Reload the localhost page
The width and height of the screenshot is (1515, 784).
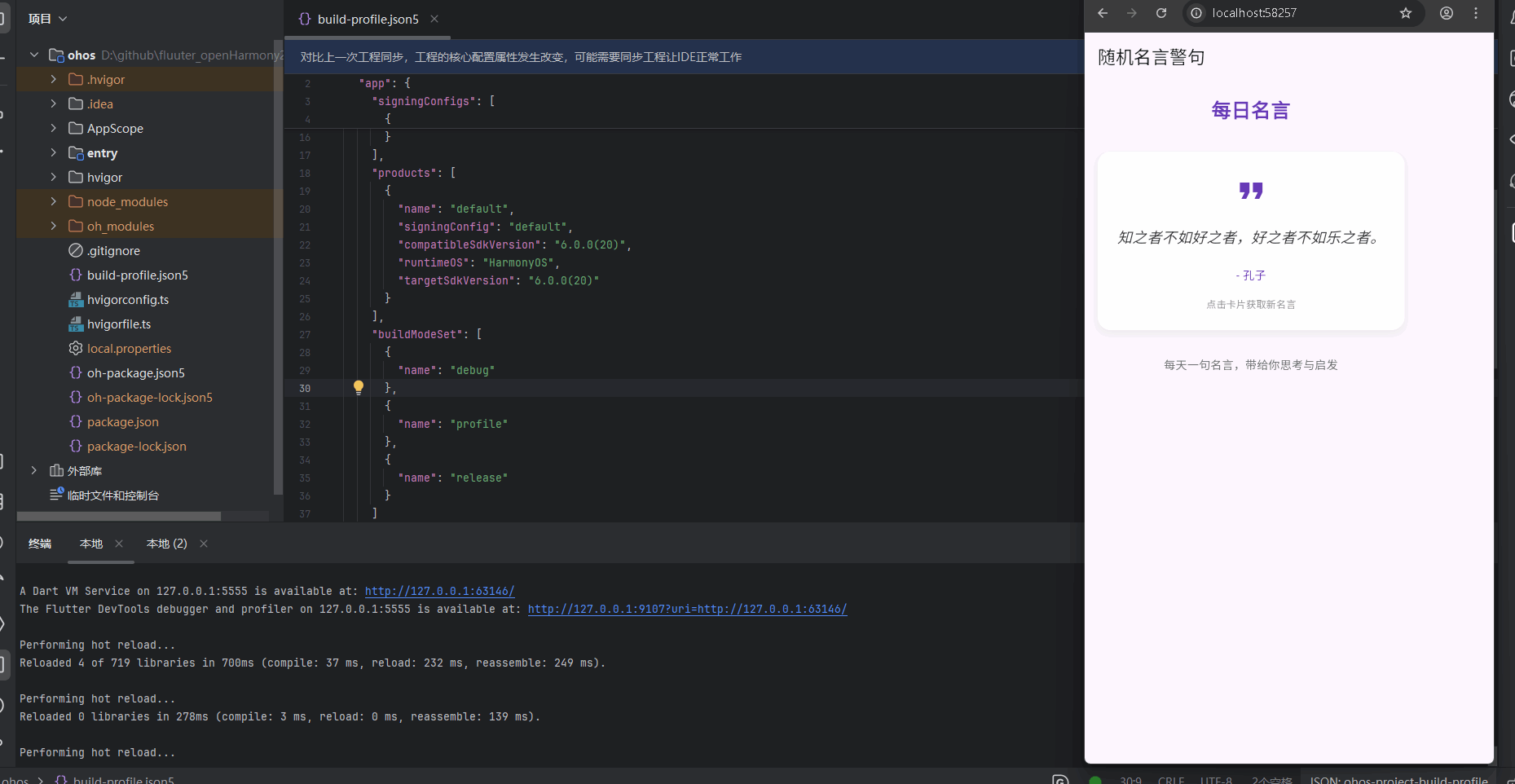(x=1161, y=13)
